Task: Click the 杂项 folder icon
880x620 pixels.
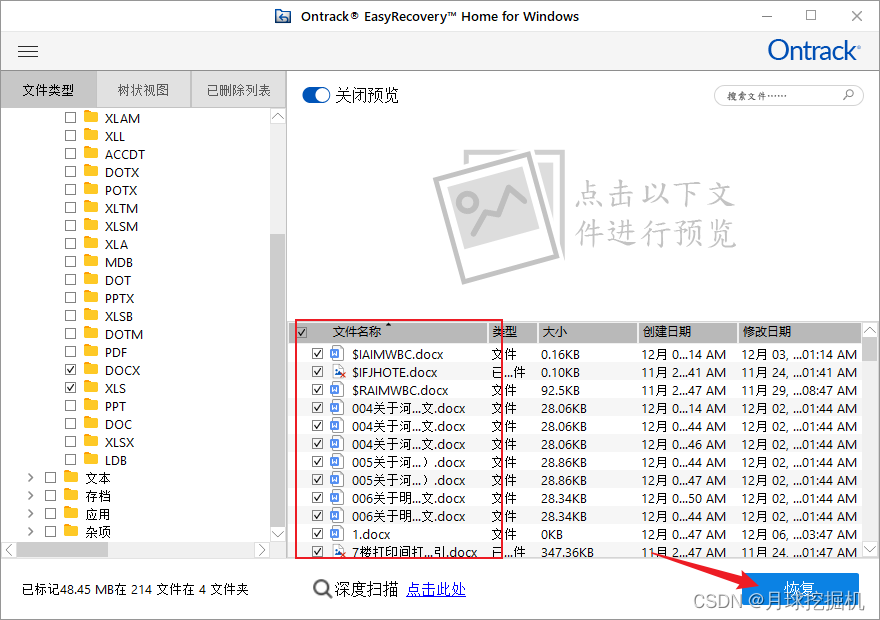Action: [71, 531]
